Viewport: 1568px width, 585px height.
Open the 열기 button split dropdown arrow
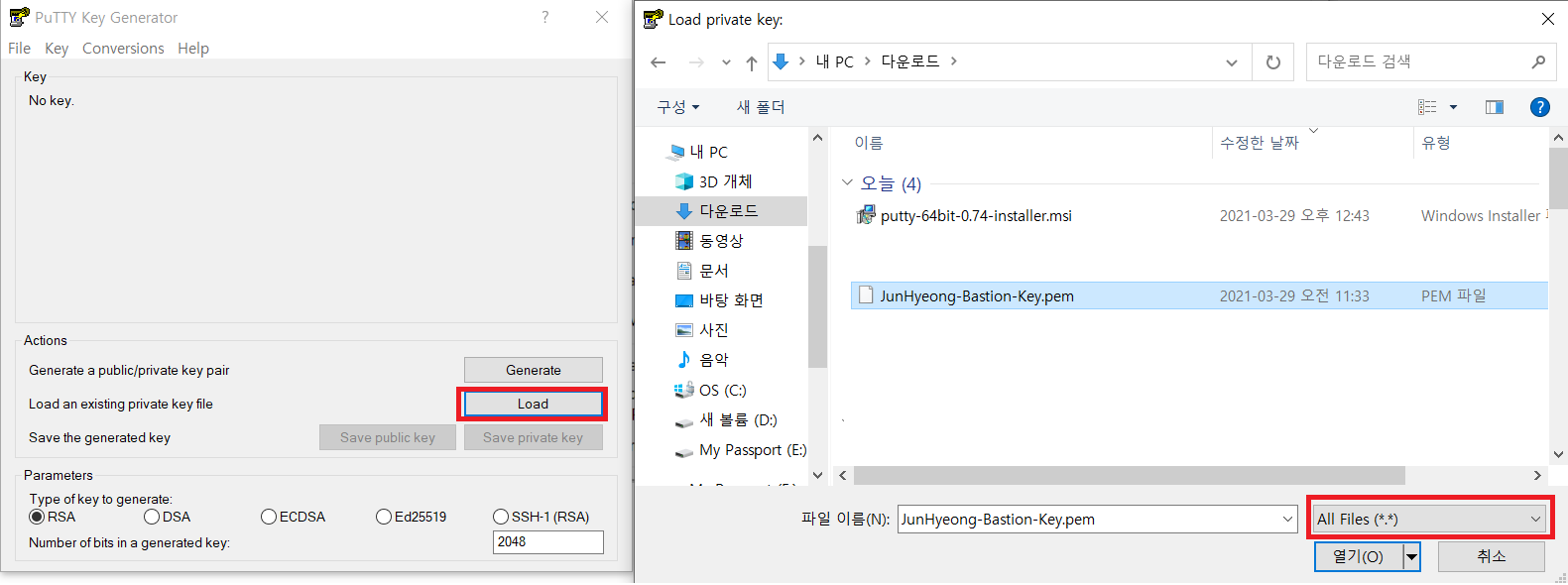1411,557
